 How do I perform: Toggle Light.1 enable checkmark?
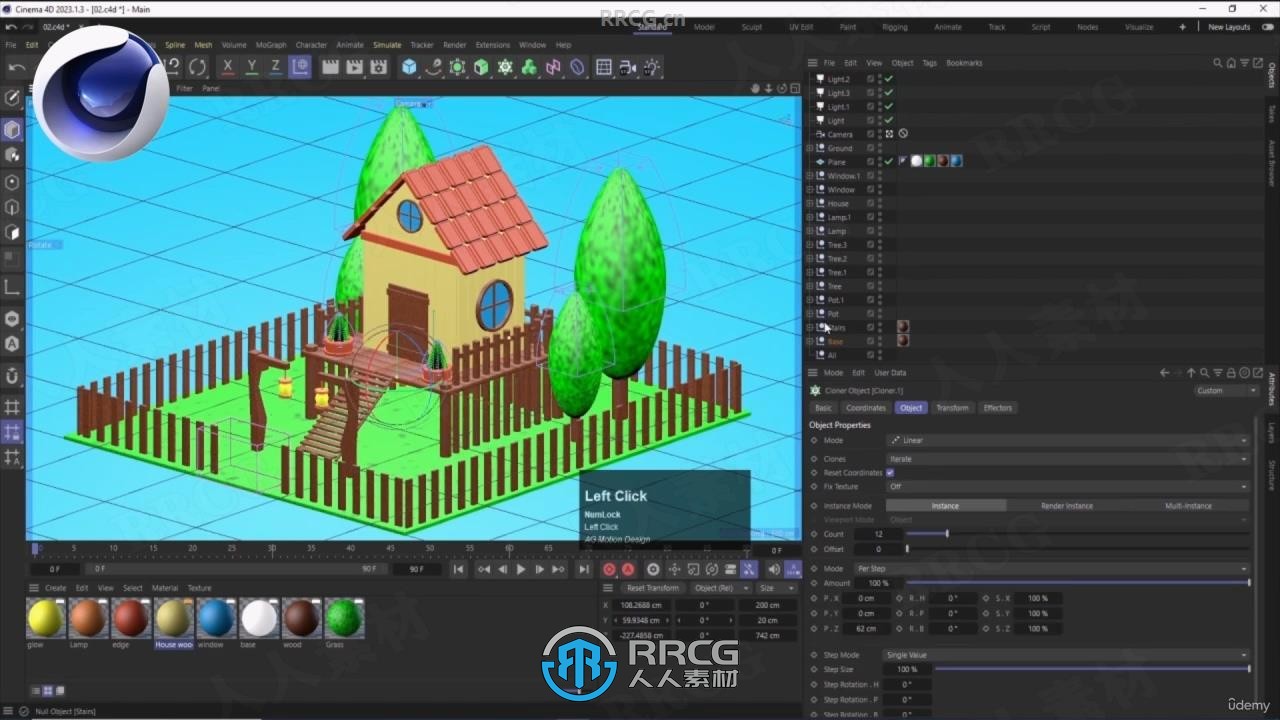[x=888, y=106]
